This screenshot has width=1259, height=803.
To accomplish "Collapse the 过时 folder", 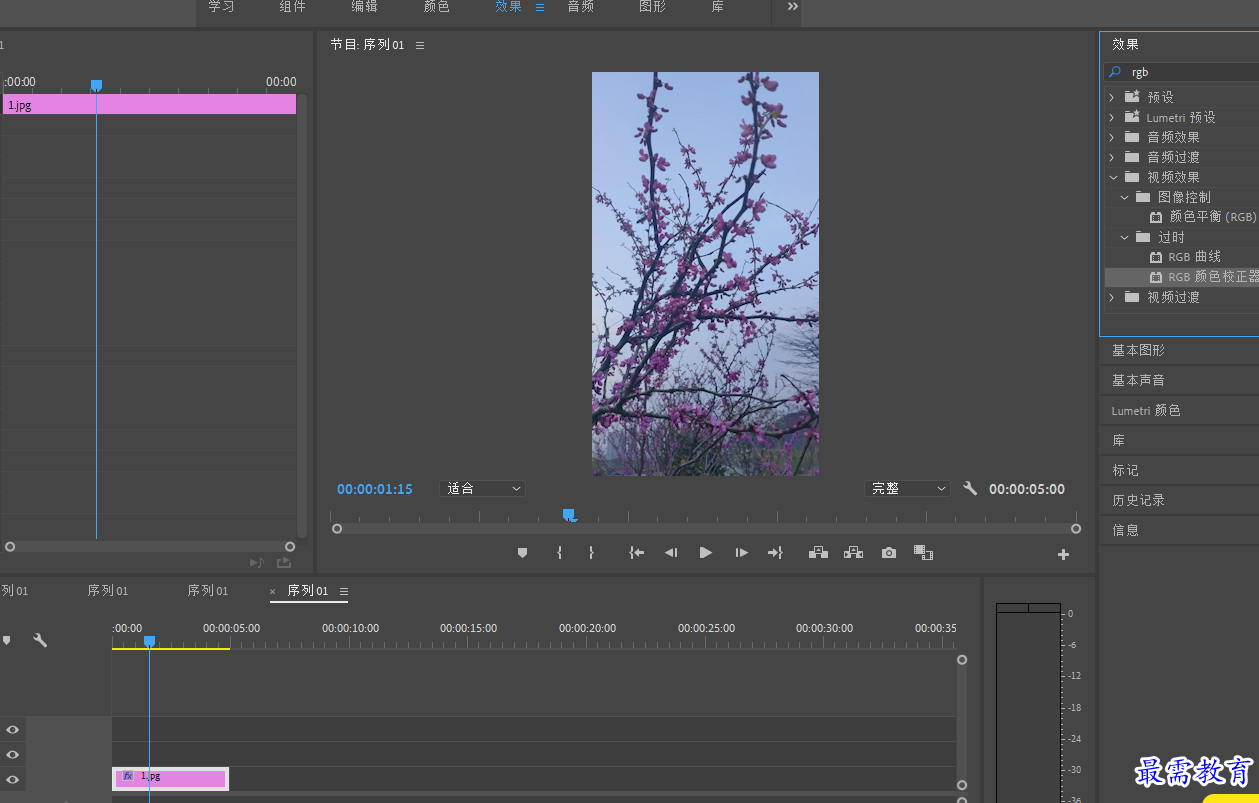I will (1124, 237).
